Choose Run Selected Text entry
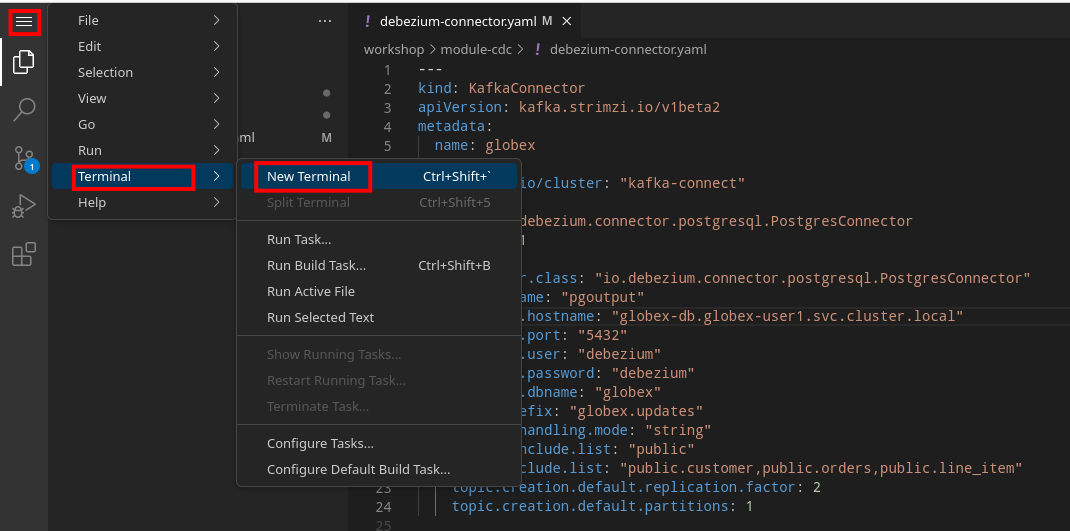Image resolution: width=1070 pixels, height=531 pixels. 379,317
